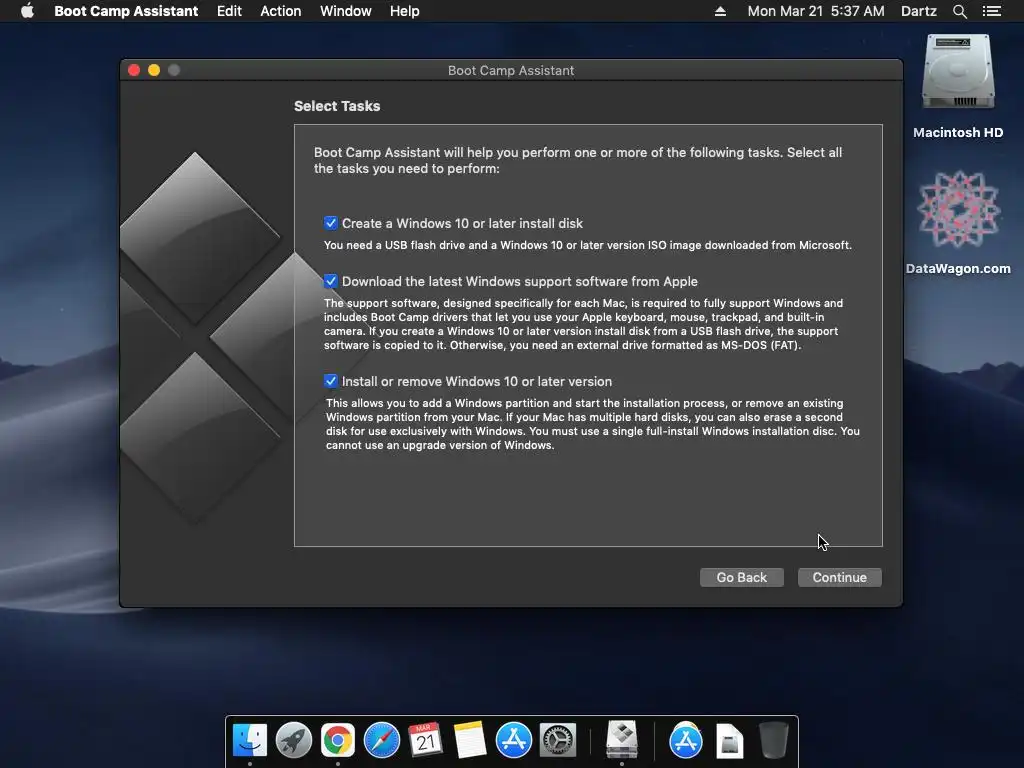1024x768 pixels.
Task: Uncheck Install or remove Windows 10
Action: [330, 381]
